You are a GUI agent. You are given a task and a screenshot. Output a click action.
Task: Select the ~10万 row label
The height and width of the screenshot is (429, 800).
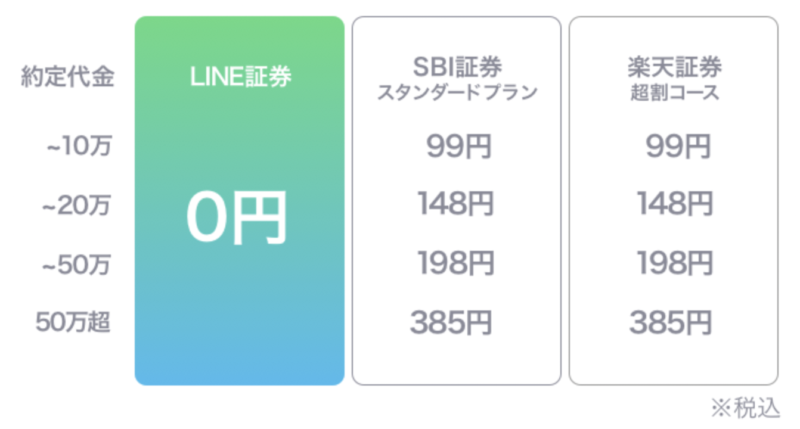80,146
